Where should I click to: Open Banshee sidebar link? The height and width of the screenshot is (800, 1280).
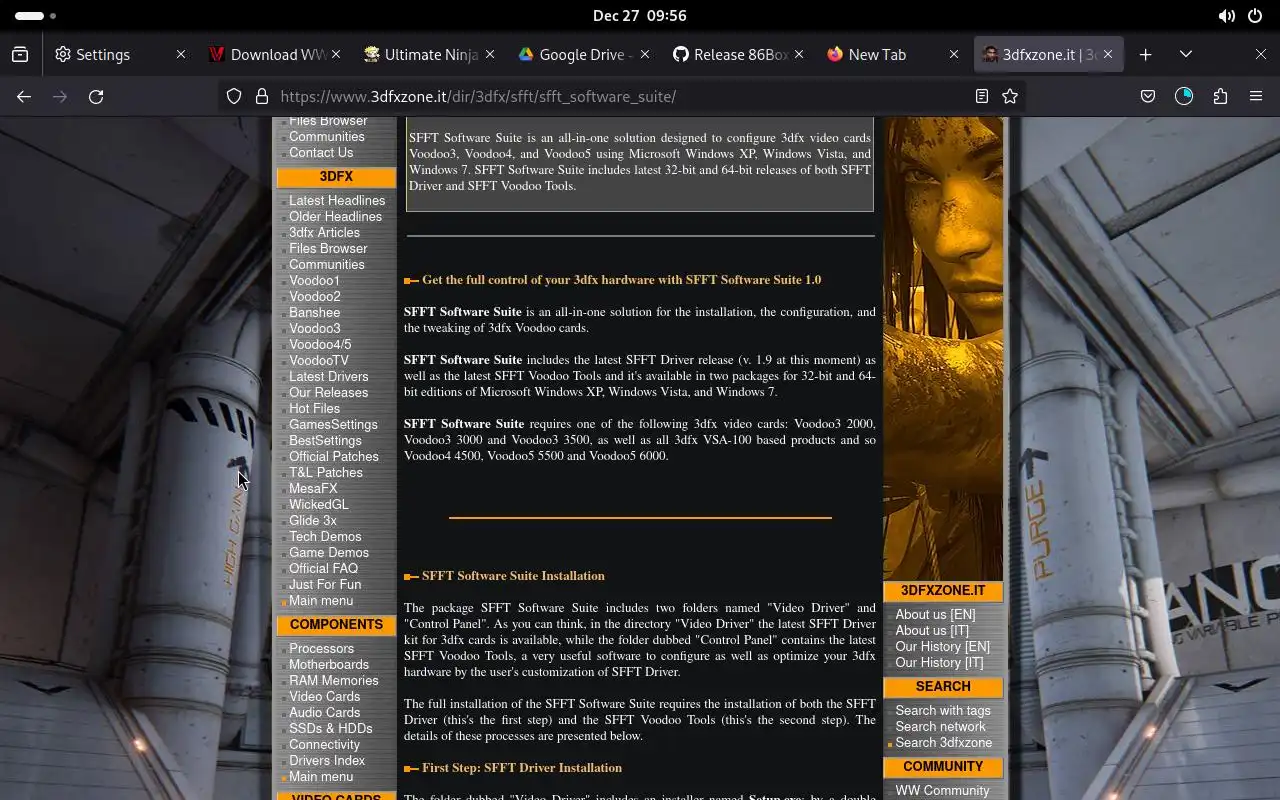[314, 313]
